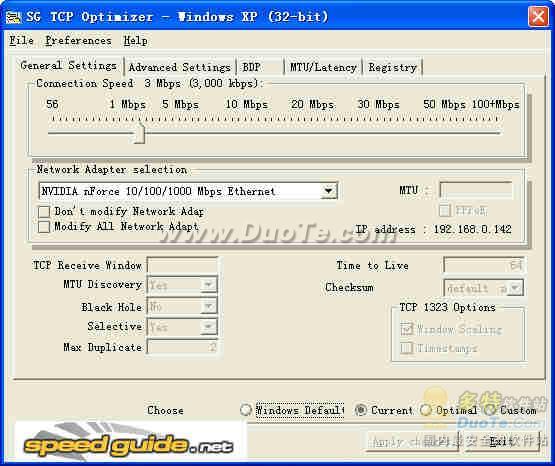Screen dimensions: 555x466
Task: Select the Optimal settings radio button
Action: tap(425, 410)
